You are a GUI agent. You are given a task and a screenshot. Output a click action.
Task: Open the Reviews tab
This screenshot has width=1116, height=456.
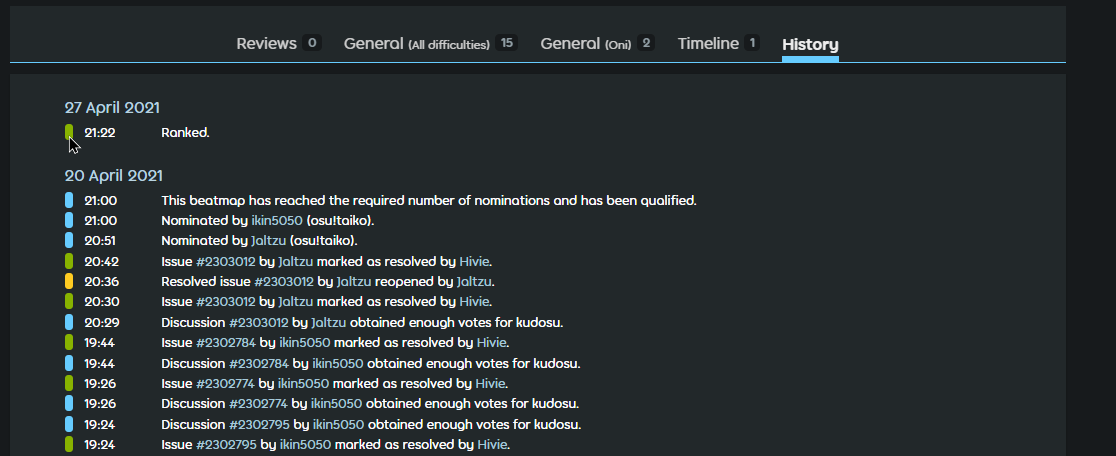pos(278,43)
